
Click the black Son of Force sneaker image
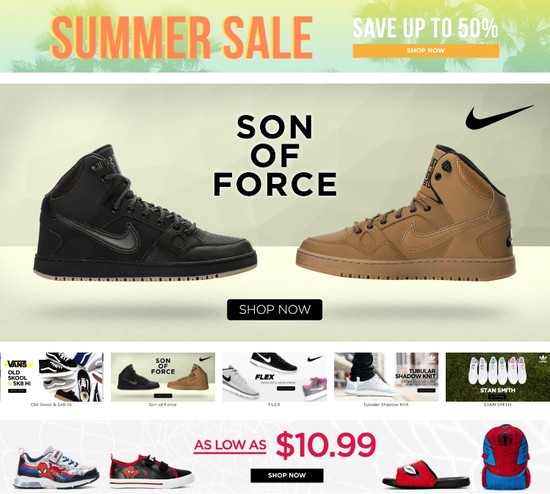145,213
